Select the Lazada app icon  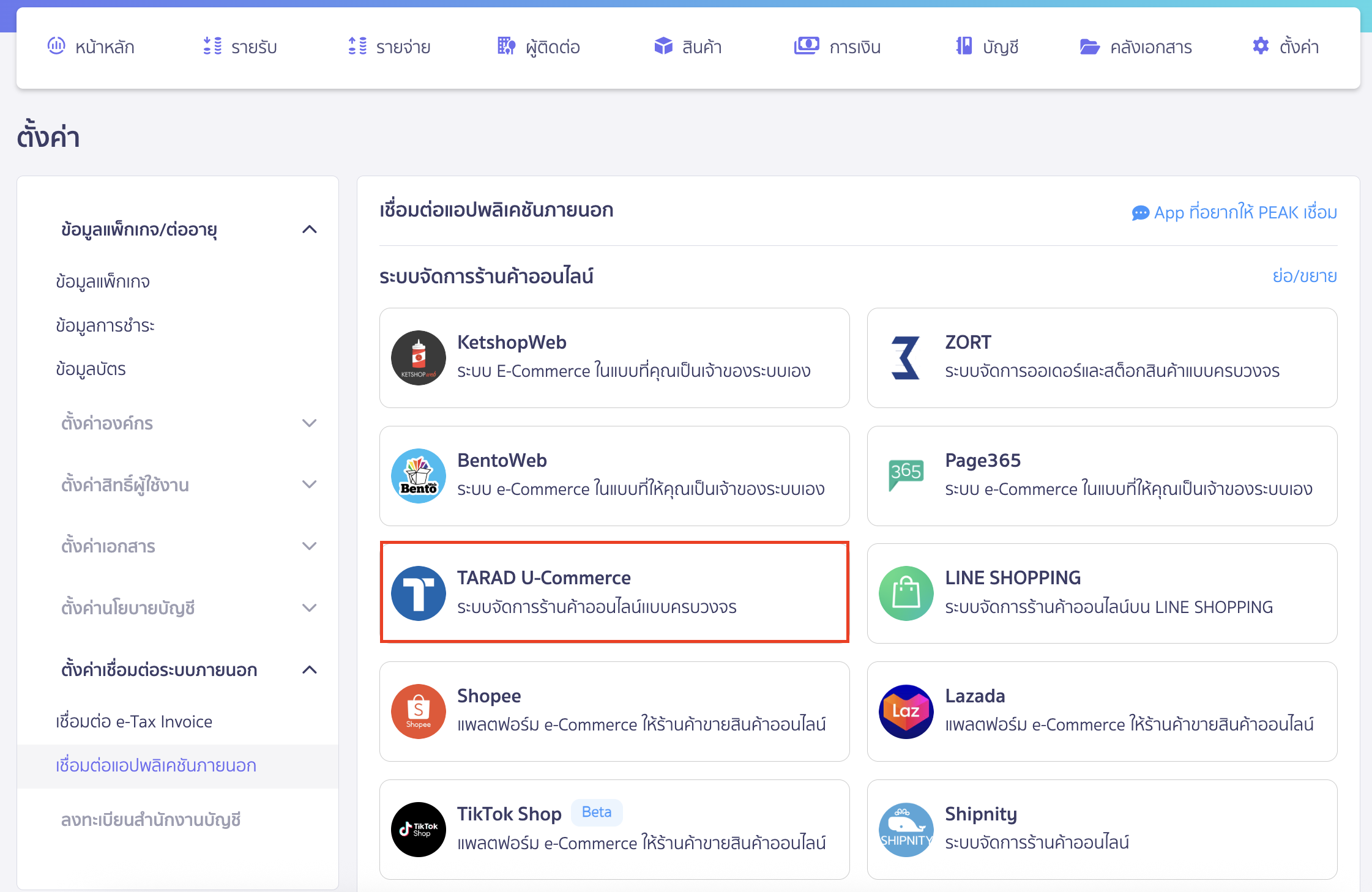[x=906, y=711]
